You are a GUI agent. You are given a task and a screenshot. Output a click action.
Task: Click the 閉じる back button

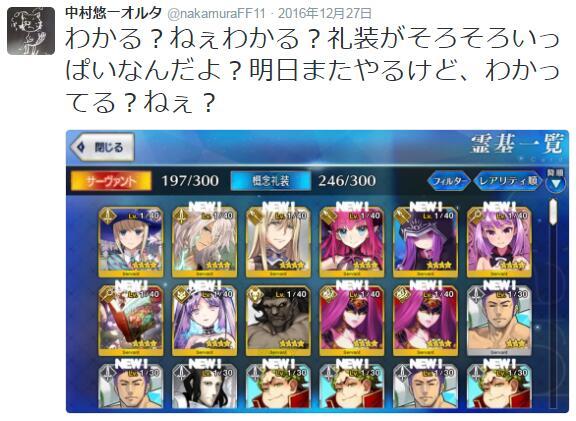[102, 147]
